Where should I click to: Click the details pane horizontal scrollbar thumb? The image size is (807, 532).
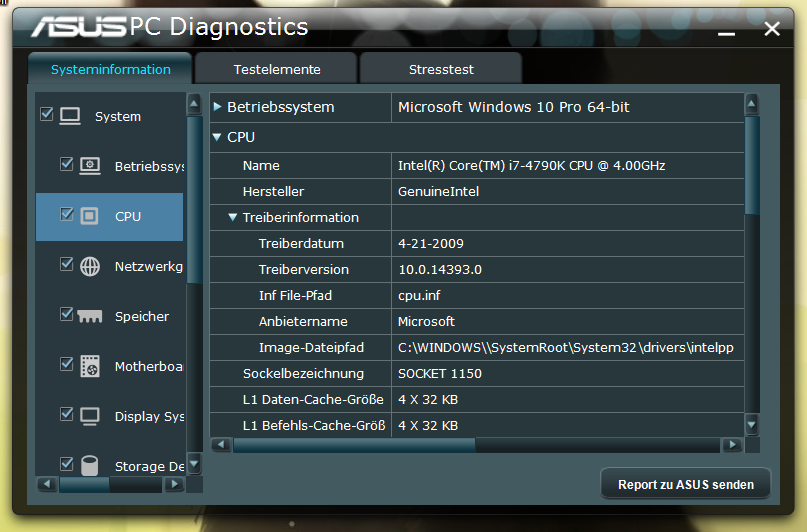pyautogui.click(x=354, y=445)
